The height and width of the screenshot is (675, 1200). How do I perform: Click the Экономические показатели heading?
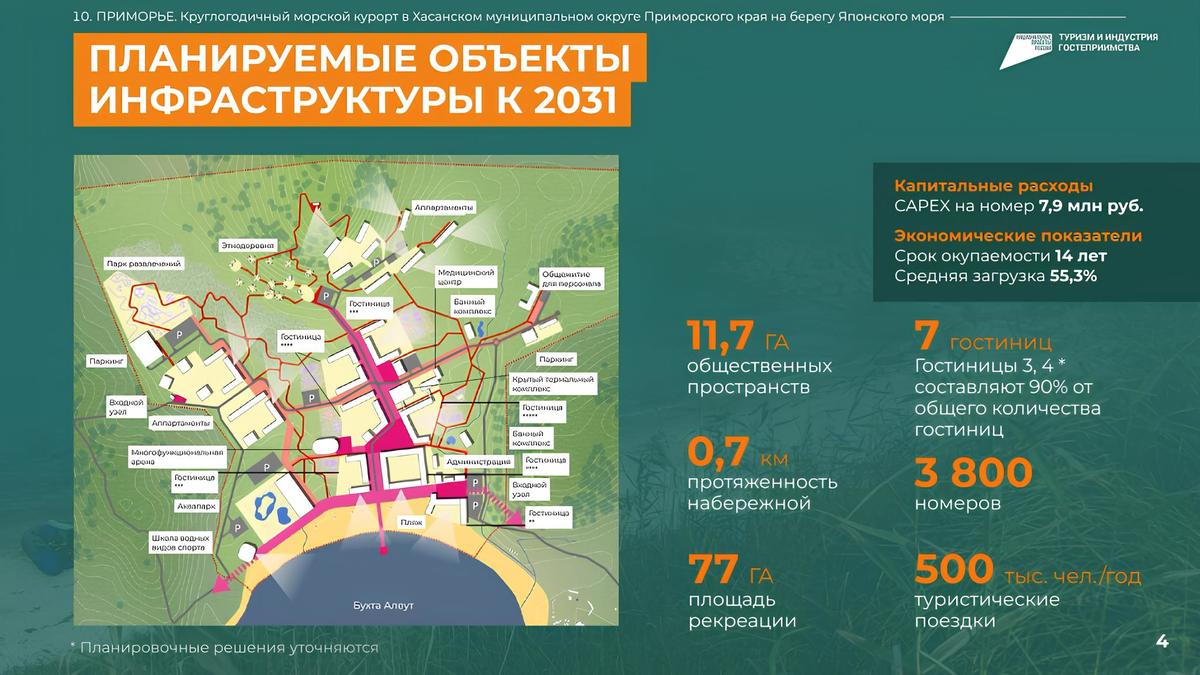click(x=1017, y=236)
